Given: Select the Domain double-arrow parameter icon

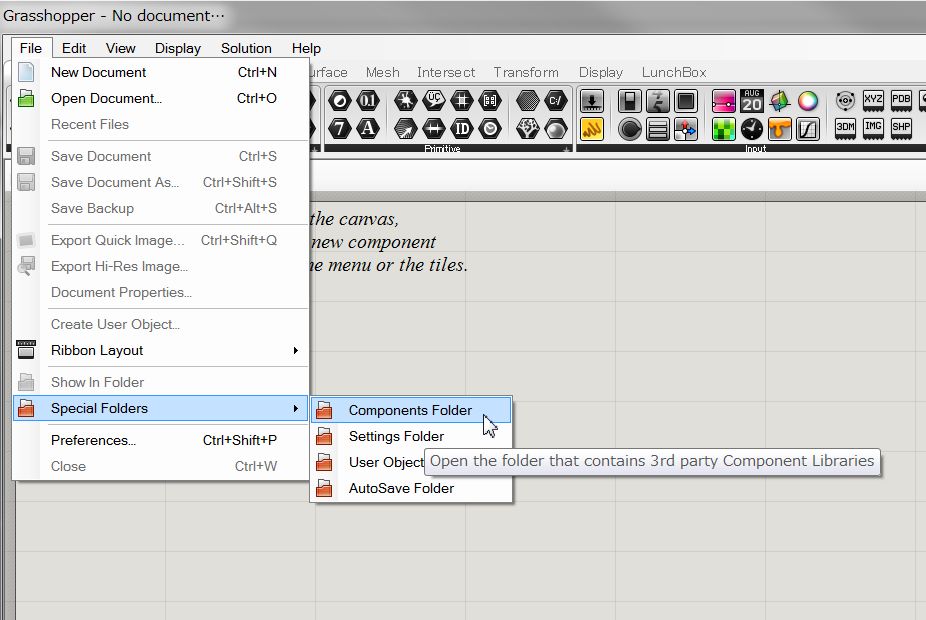Looking at the screenshot, I should tap(433, 128).
